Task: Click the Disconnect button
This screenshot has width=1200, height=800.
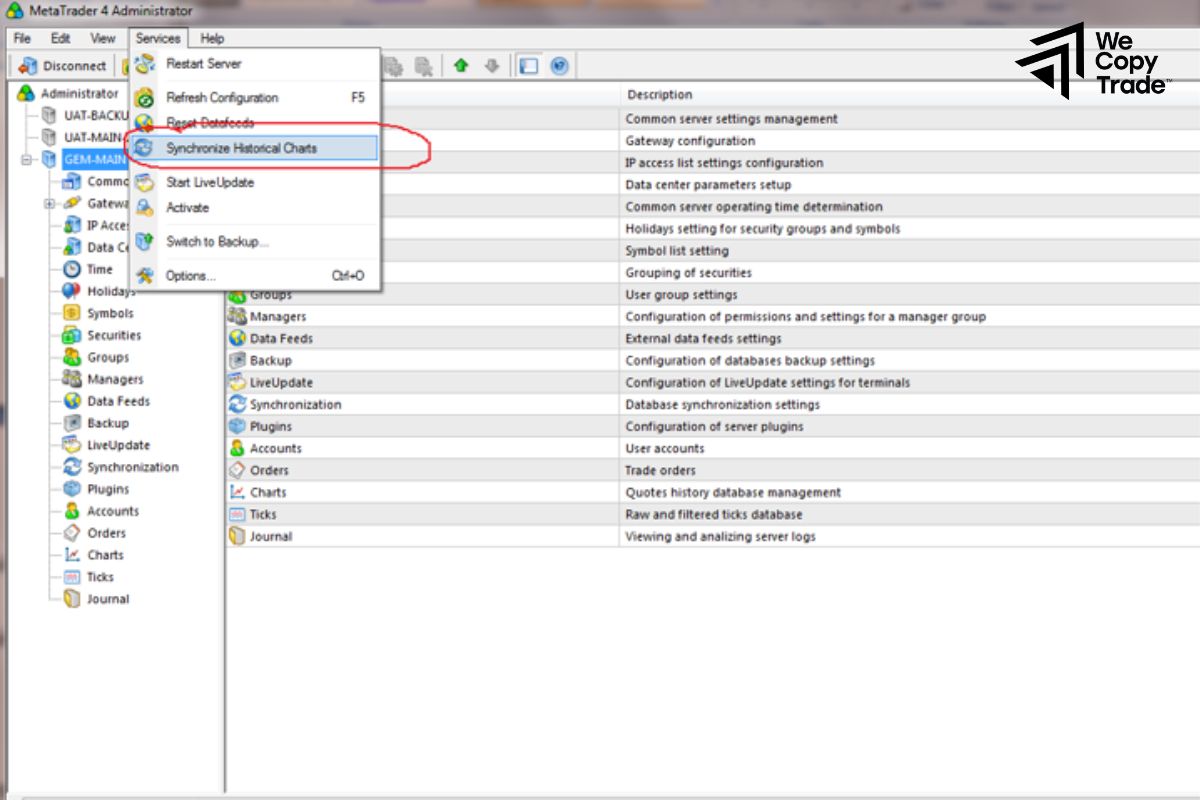Action: pyautogui.click(x=63, y=66)
